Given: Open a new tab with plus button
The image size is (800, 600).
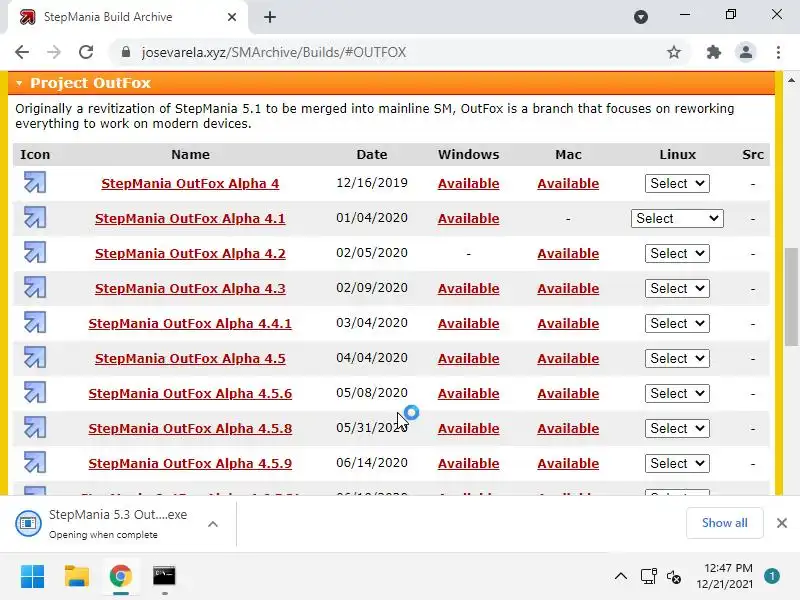Looking at the screenshot, I should click(x=270, y=17).
